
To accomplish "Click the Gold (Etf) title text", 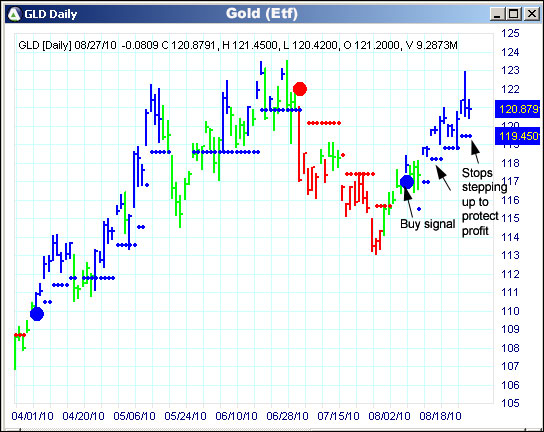I will click(x=262, y=14).
